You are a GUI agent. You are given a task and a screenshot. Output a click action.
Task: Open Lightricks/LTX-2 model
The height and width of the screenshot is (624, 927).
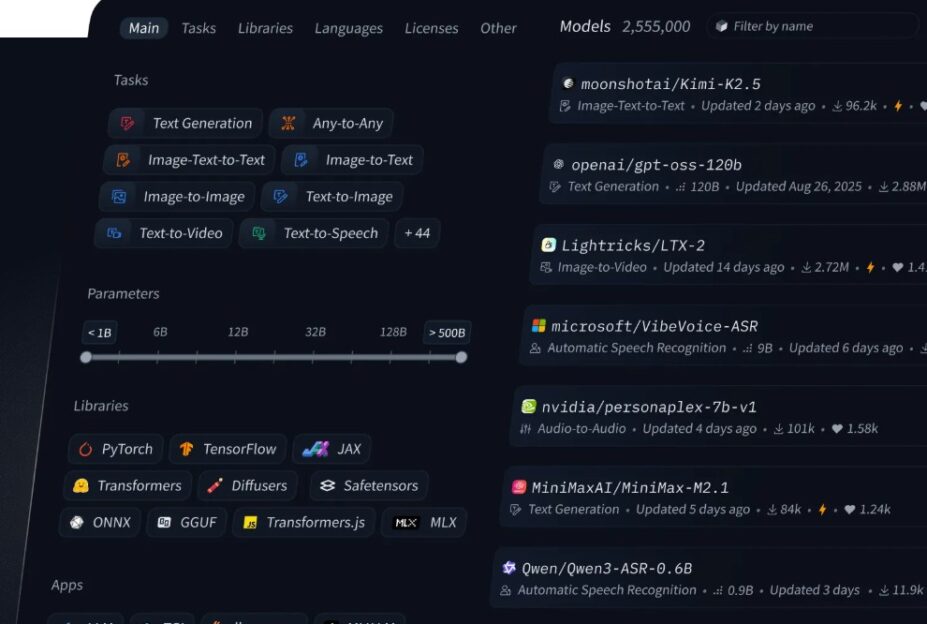click(x=633, y=245)
